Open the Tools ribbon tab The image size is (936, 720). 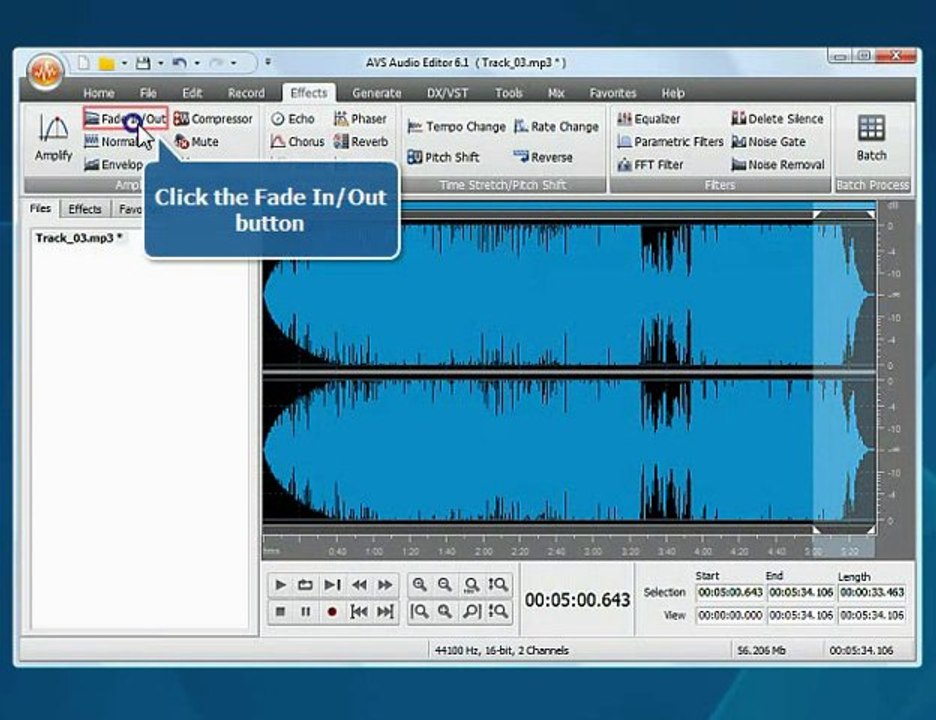tap(509, 93)
